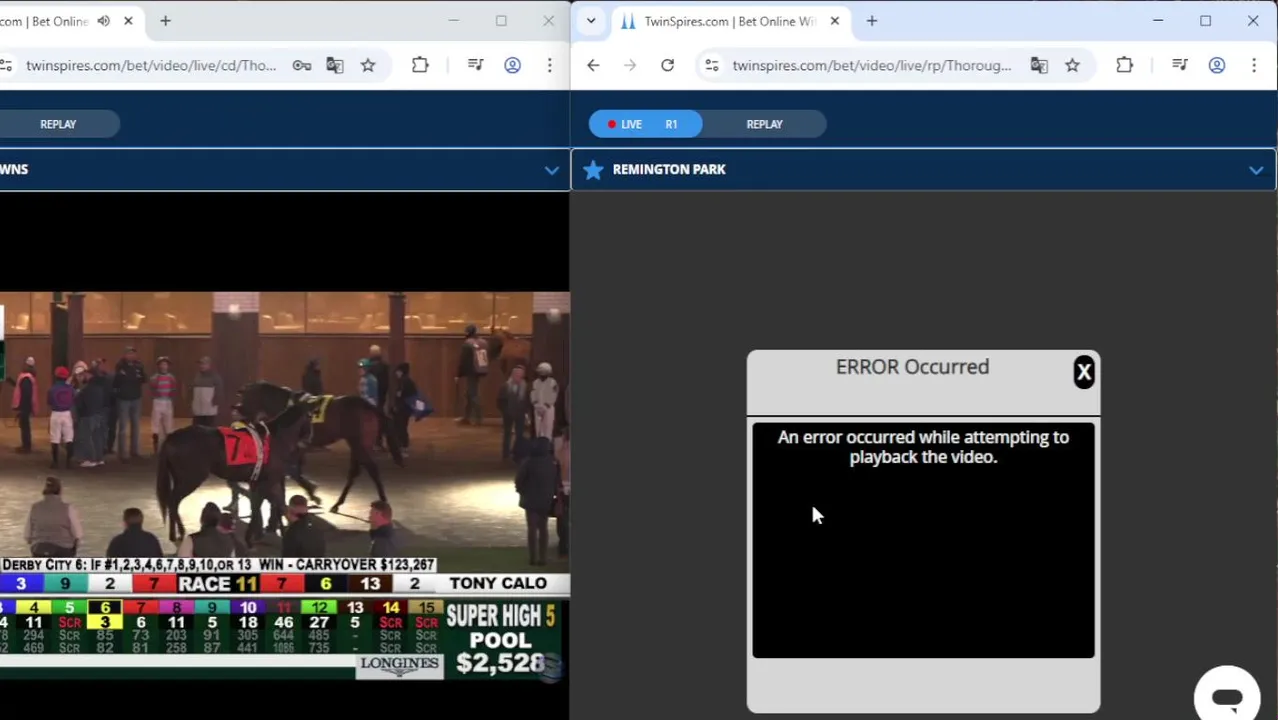The image size is (1278, 720).
Task: Open media control icon in left browser window
Action: pos(475,65)
